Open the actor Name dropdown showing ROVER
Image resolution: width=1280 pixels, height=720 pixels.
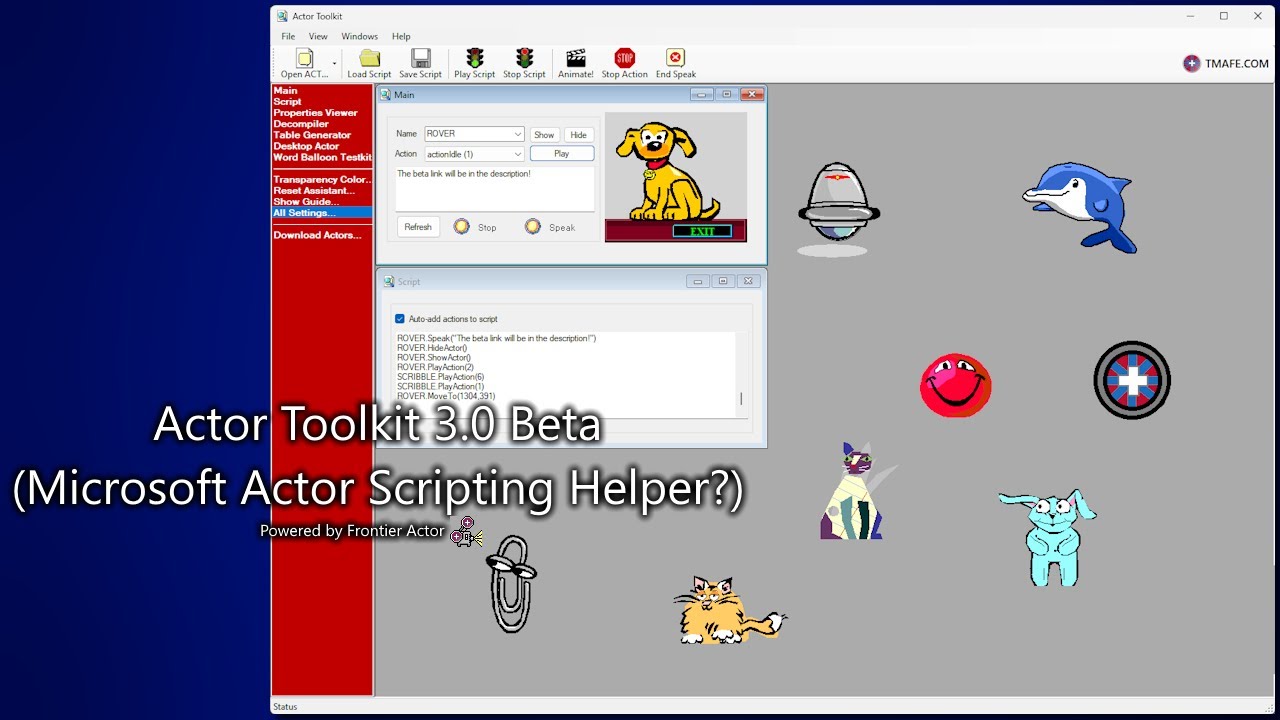[x=474, y=134]
